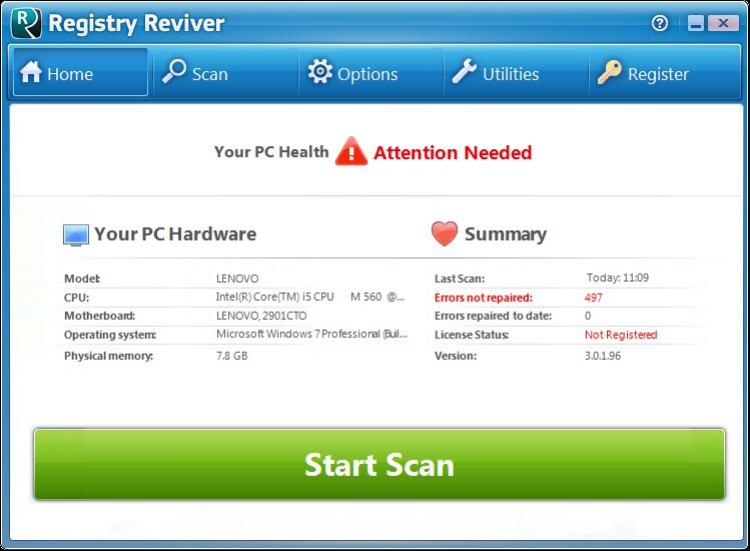Screen dimensions: 750x551
Task: Click the Motherboard value LENOVO, 2901CTO
Action: (x=261, y=316)
